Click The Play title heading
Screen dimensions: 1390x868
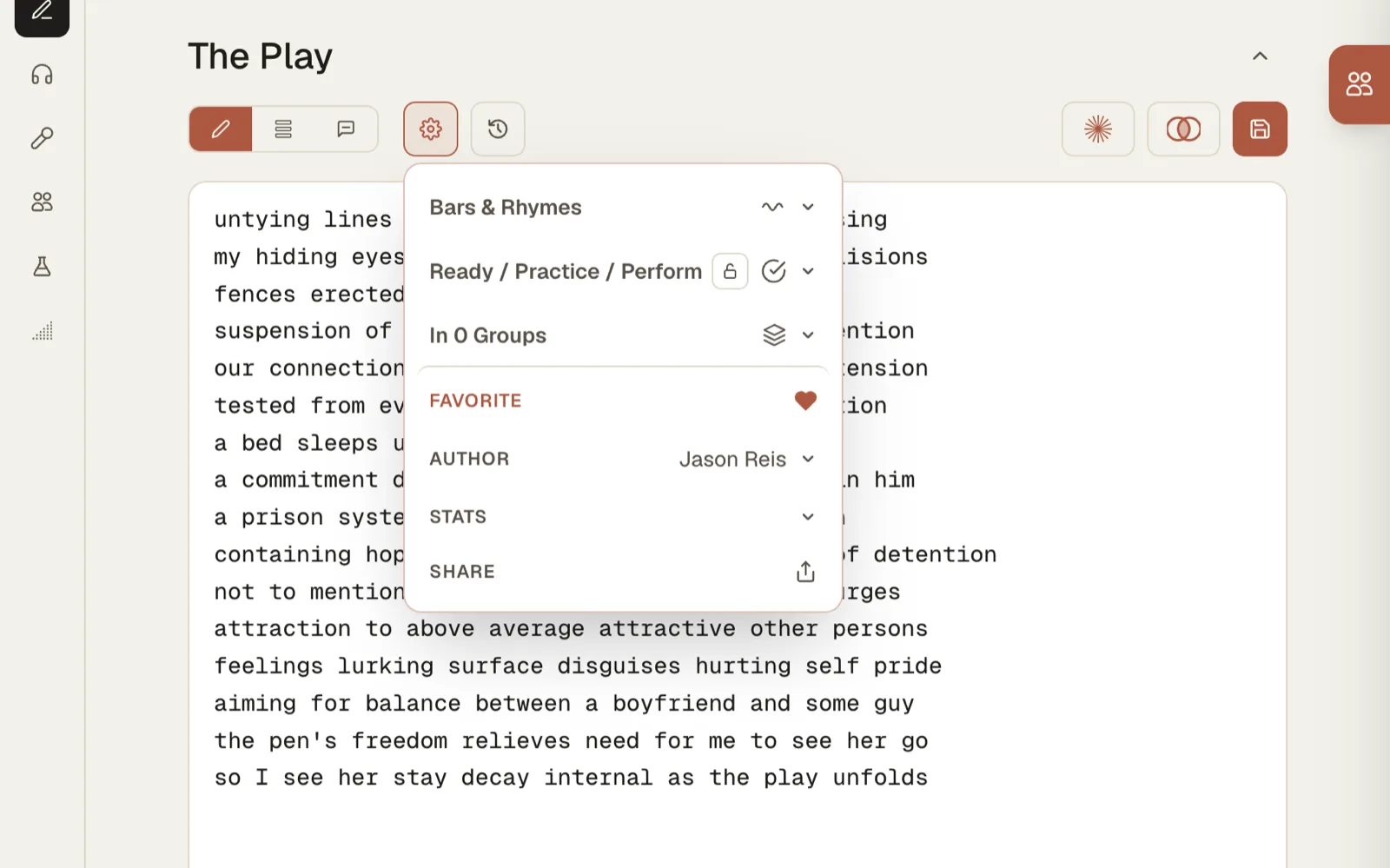coord(261,56)
